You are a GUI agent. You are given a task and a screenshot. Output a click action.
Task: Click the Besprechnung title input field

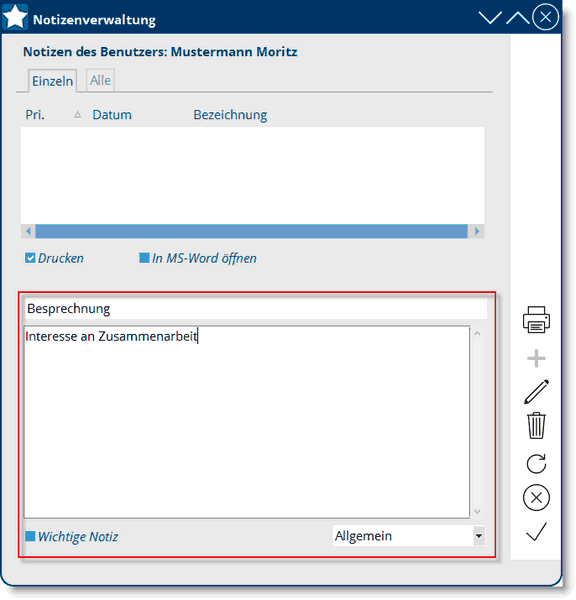click(256, 308)
